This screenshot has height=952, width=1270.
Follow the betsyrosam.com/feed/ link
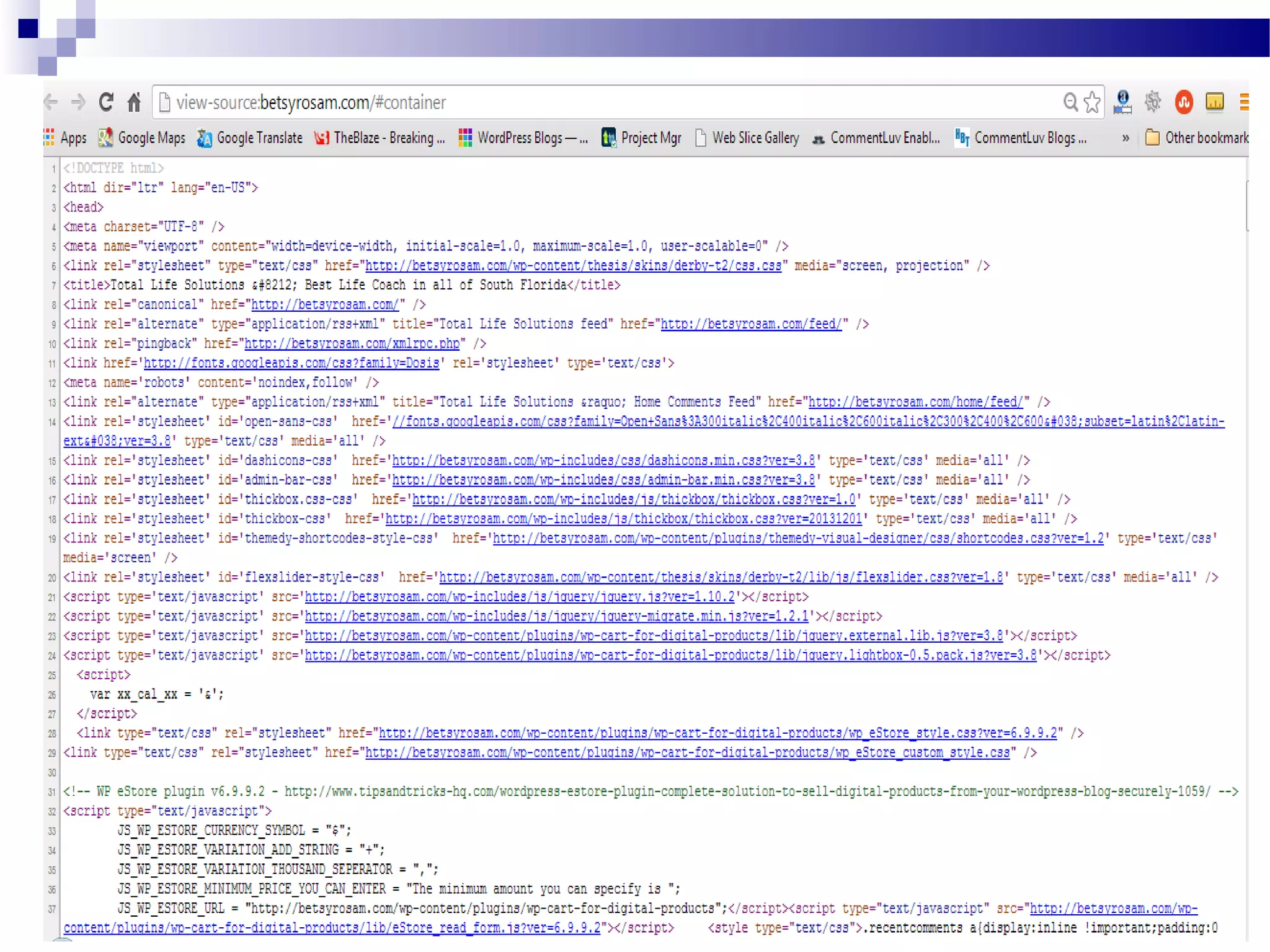751,324
